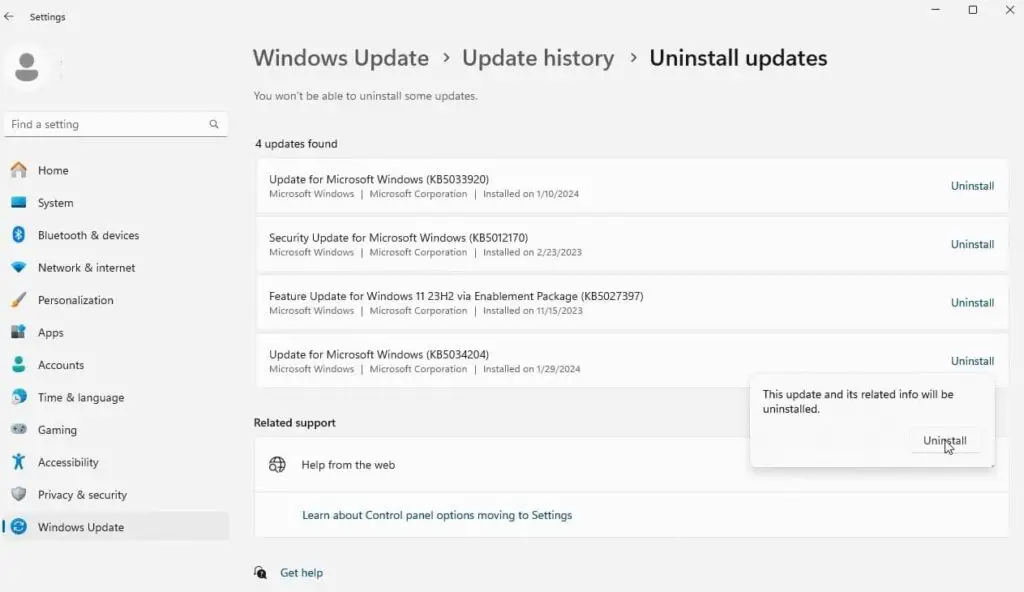The height and width of the screenshot is (592, 1024).
Task: Open Accounts settings
Action: coord(61,365)
